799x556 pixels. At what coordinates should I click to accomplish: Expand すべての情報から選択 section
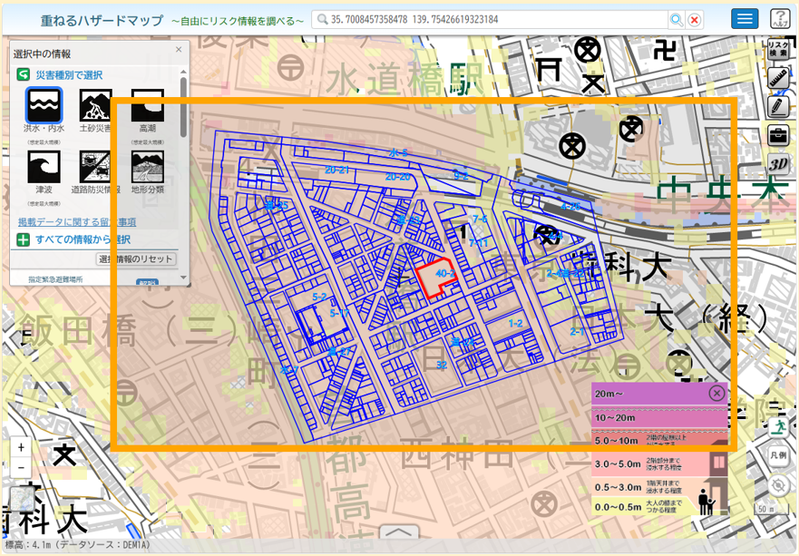click(x=74, y=240)
